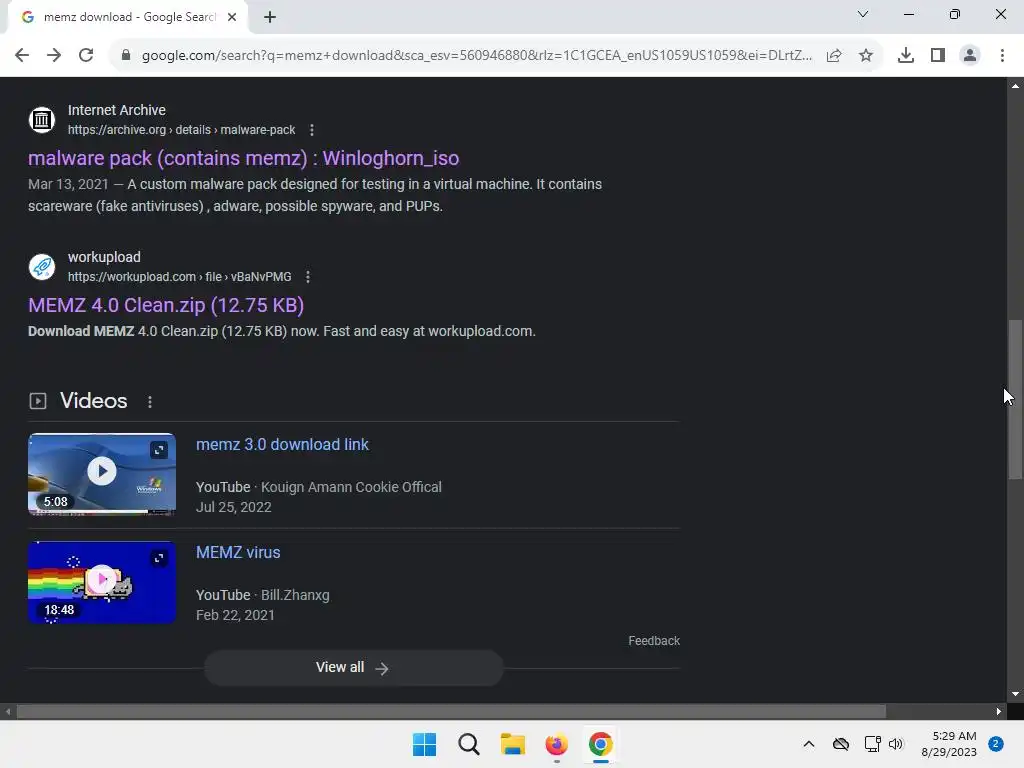Open more options for Internet Archive result
This screenshot has height=768, width=1024.
point(312,130)
